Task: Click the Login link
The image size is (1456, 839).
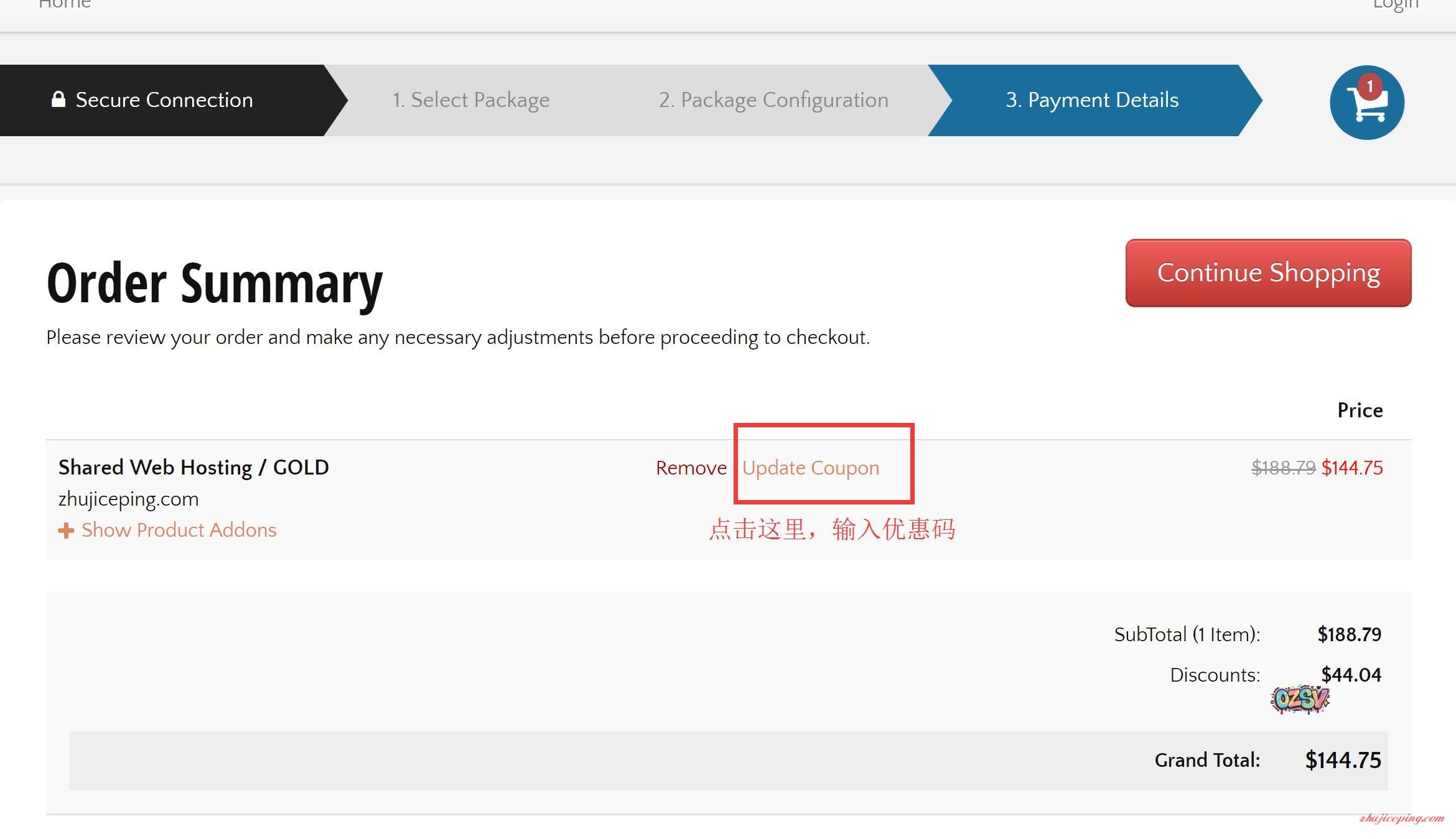Action: coord(1396,5)
